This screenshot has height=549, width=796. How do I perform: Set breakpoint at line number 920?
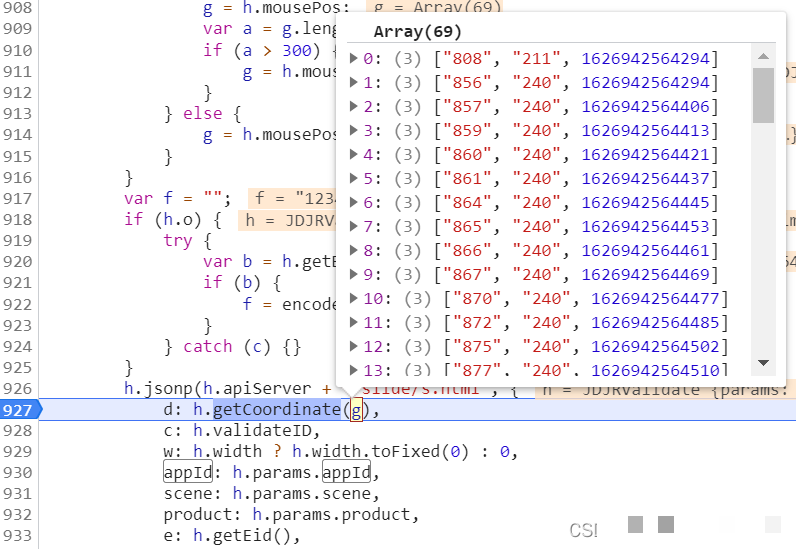pos(18,261)
